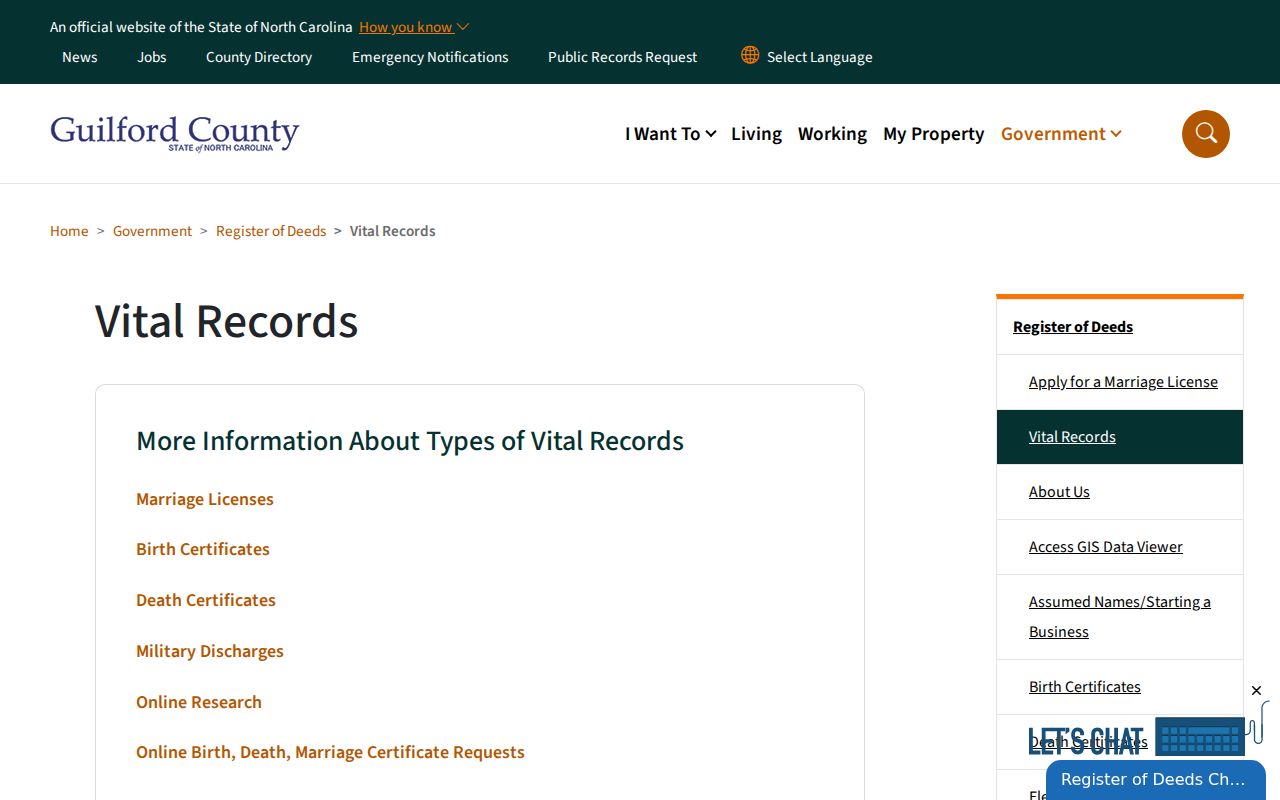Viewport: 1280px width, 800px height.
Task: Open the orange search magnifier button
Action: point(1205,134)
